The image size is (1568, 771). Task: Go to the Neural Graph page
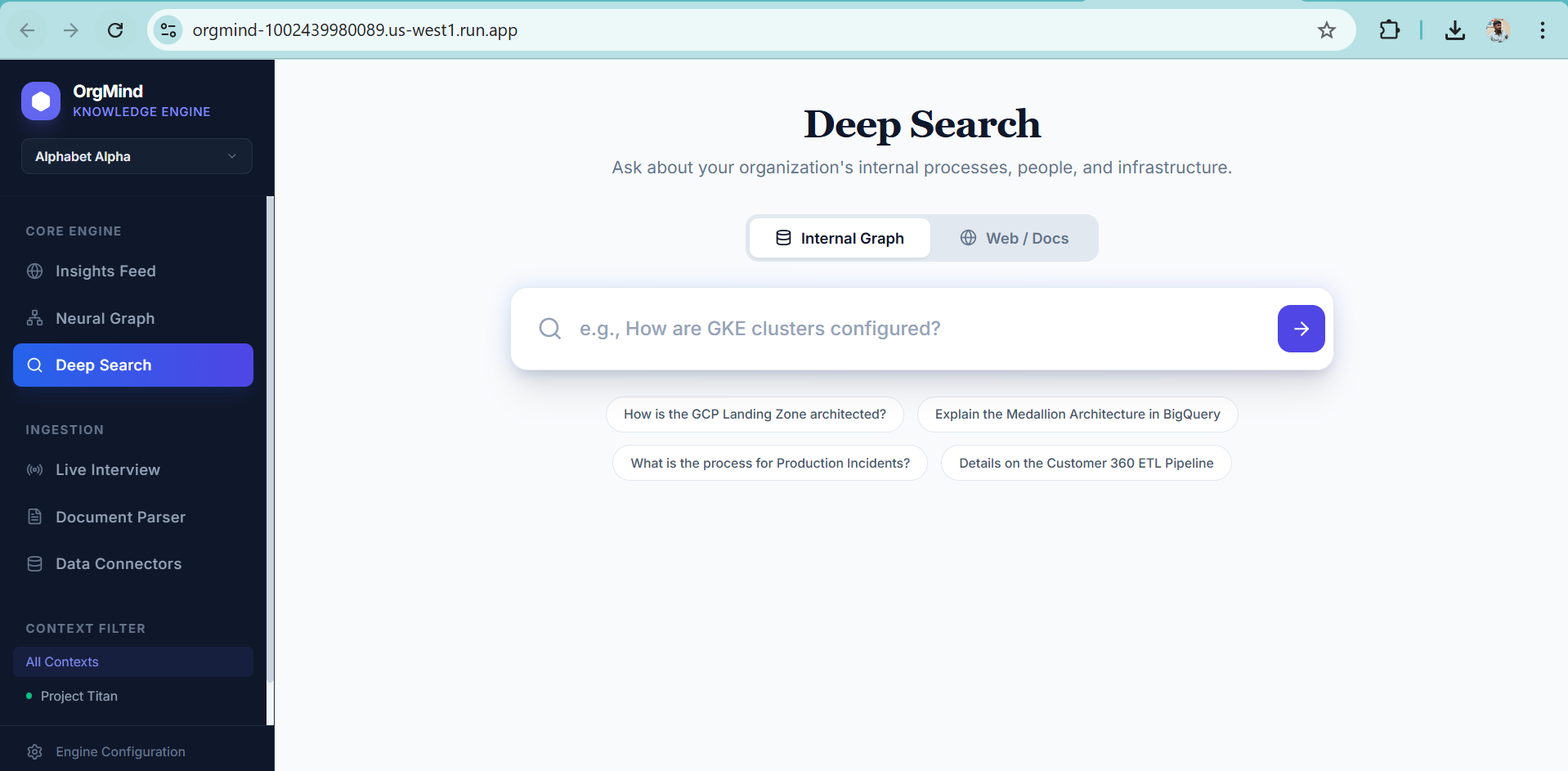tap(133, 318)
